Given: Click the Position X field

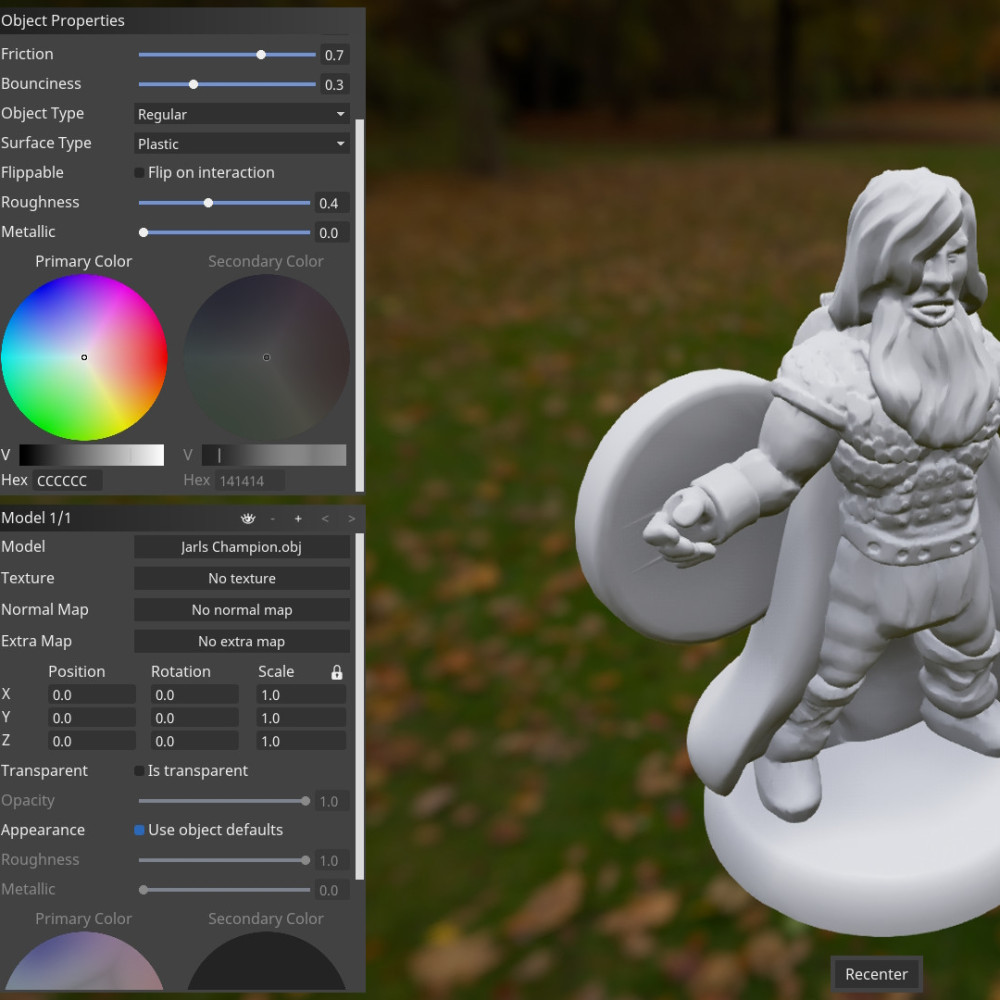Looking at the screenshot, I should (92, 695).
